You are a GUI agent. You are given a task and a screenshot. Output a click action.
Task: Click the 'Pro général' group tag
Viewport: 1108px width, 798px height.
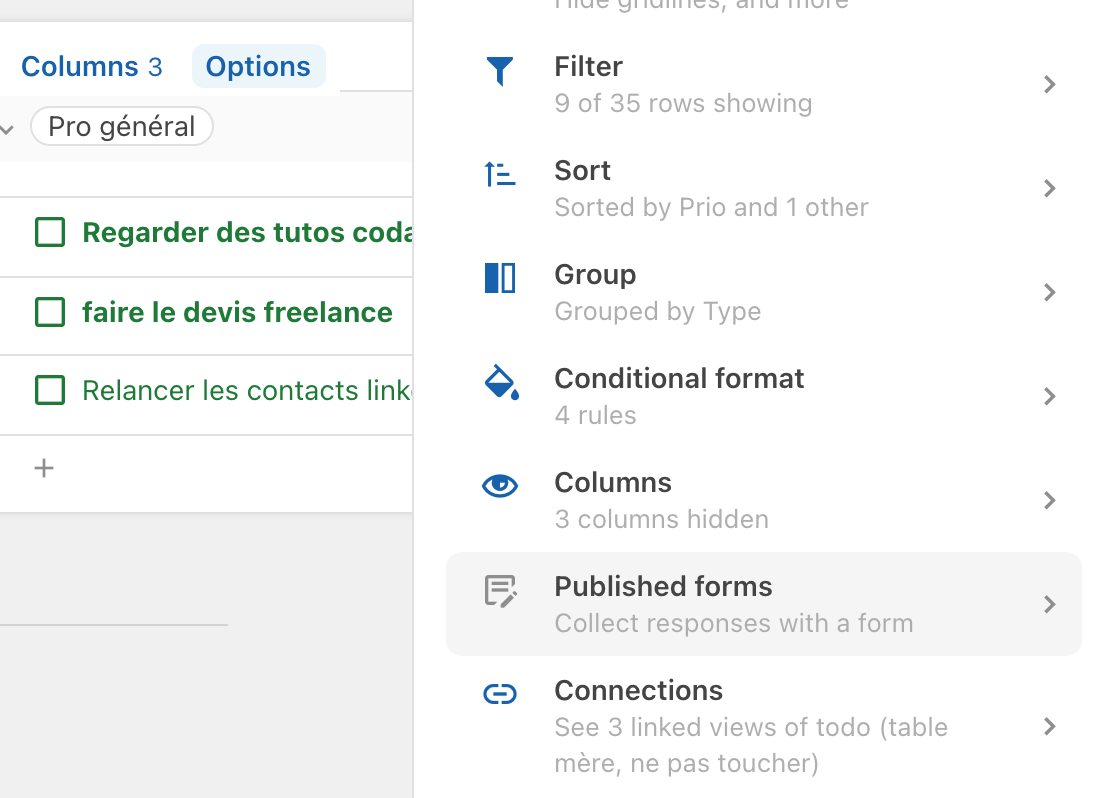[122, 127]
